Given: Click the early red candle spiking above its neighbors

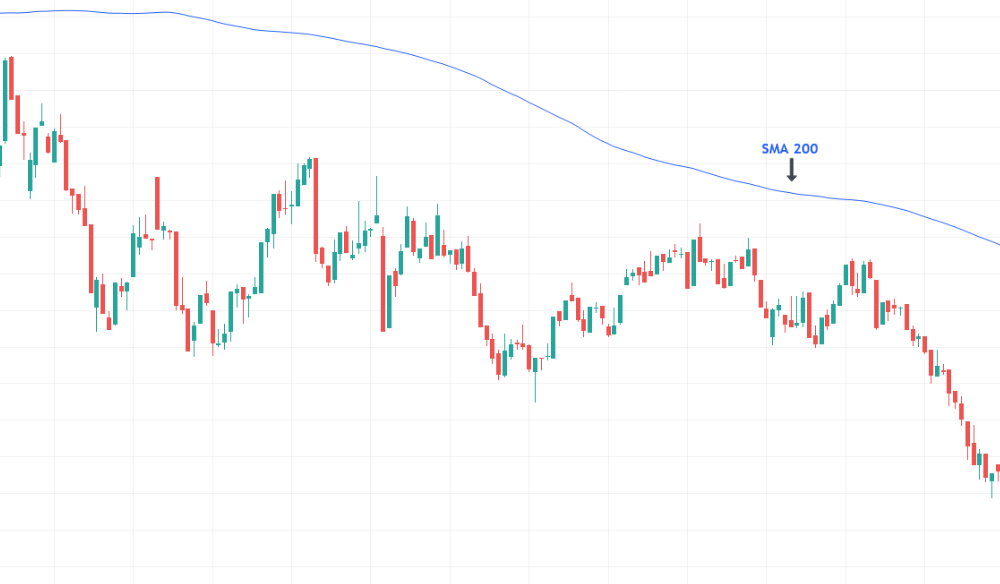Looking at the screenshot, I should tap(157, 203).
